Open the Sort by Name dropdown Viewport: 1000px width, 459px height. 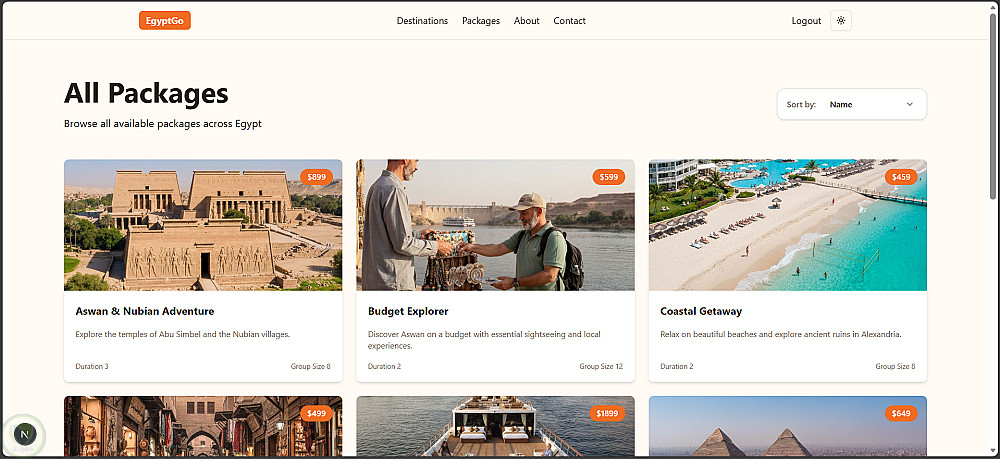[851, 104]
